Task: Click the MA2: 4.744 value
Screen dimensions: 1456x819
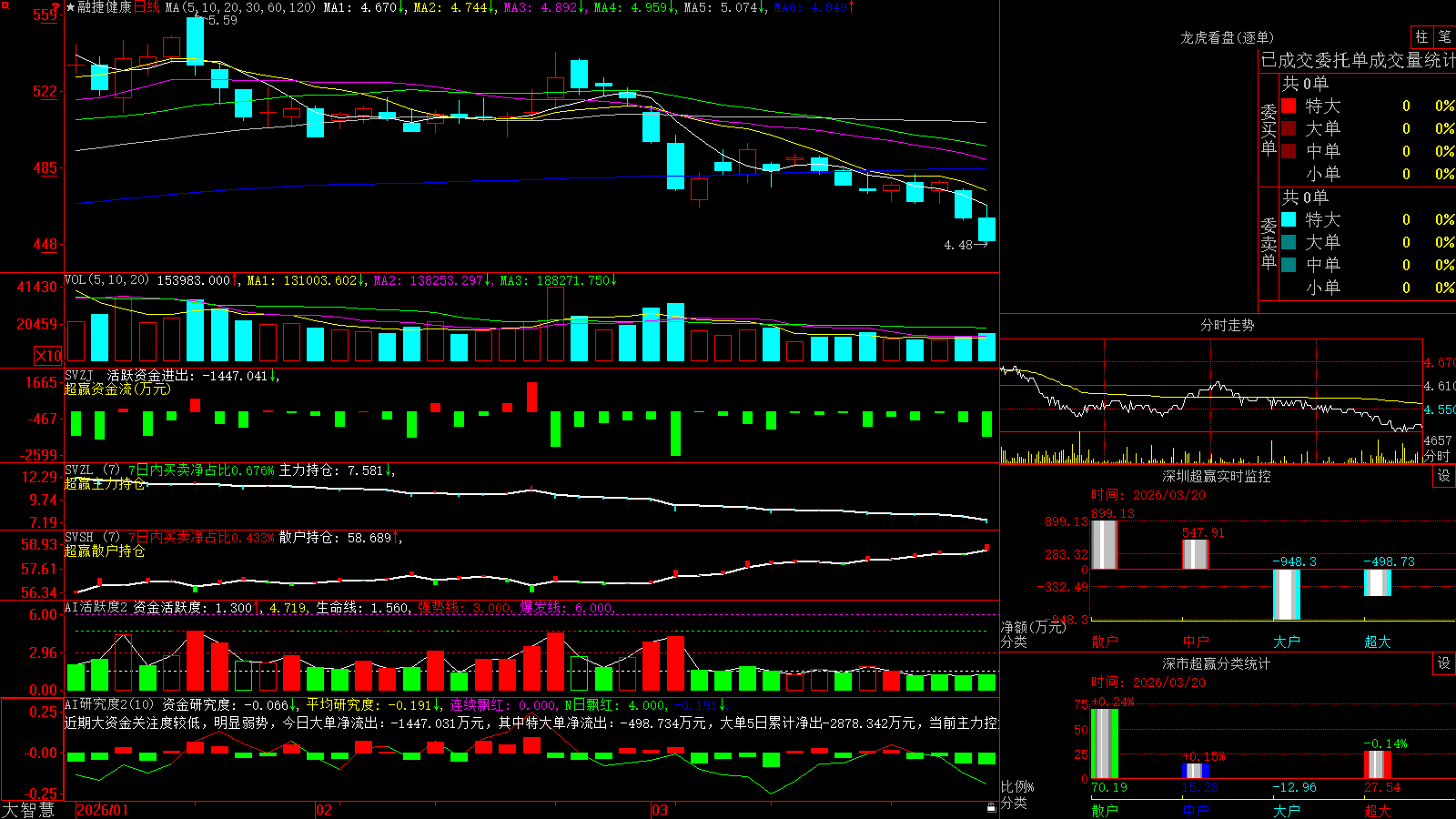Action: [450, 7]
